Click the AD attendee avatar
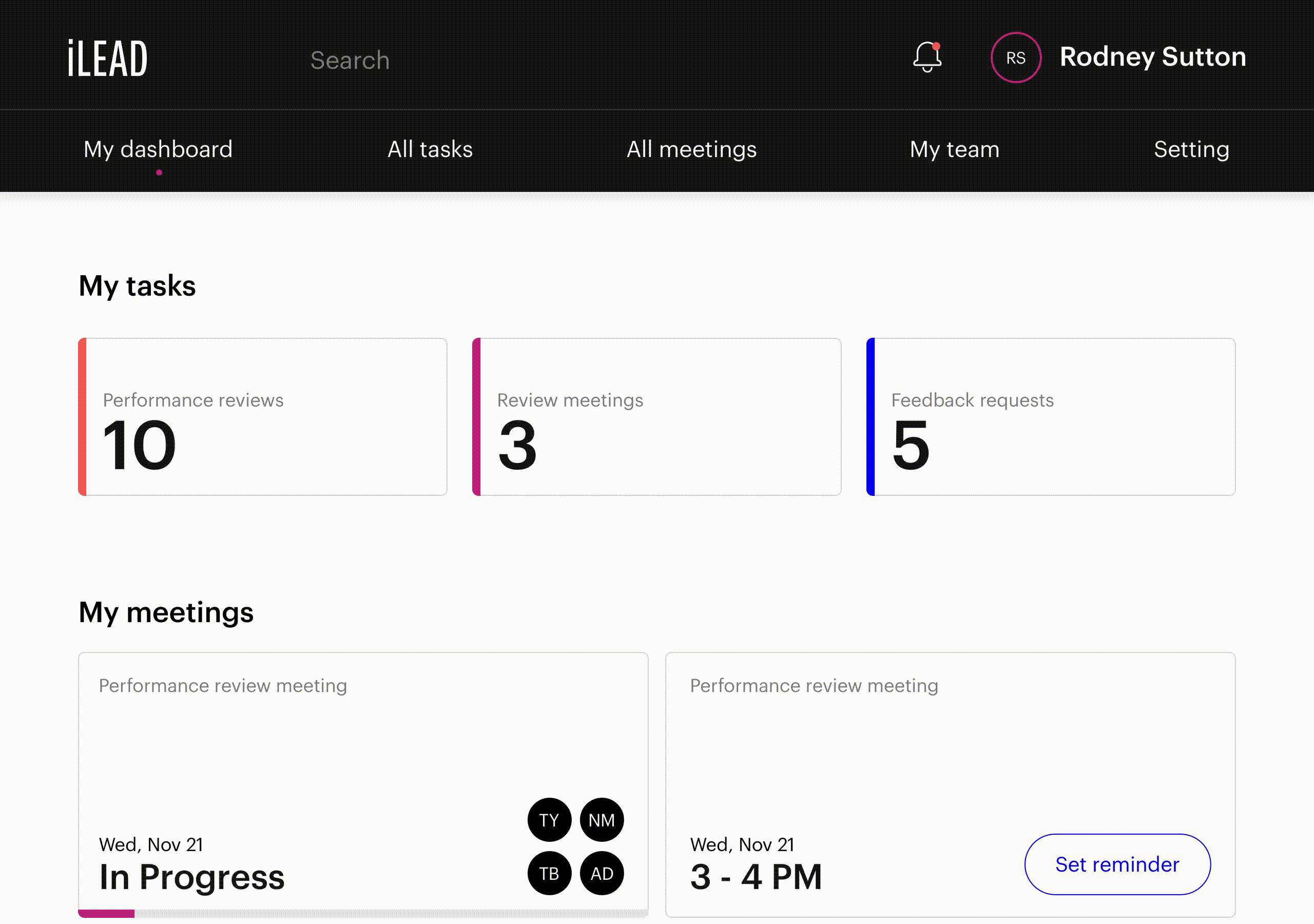Screen dimensions: 1314x924 [x=602, y=873]
